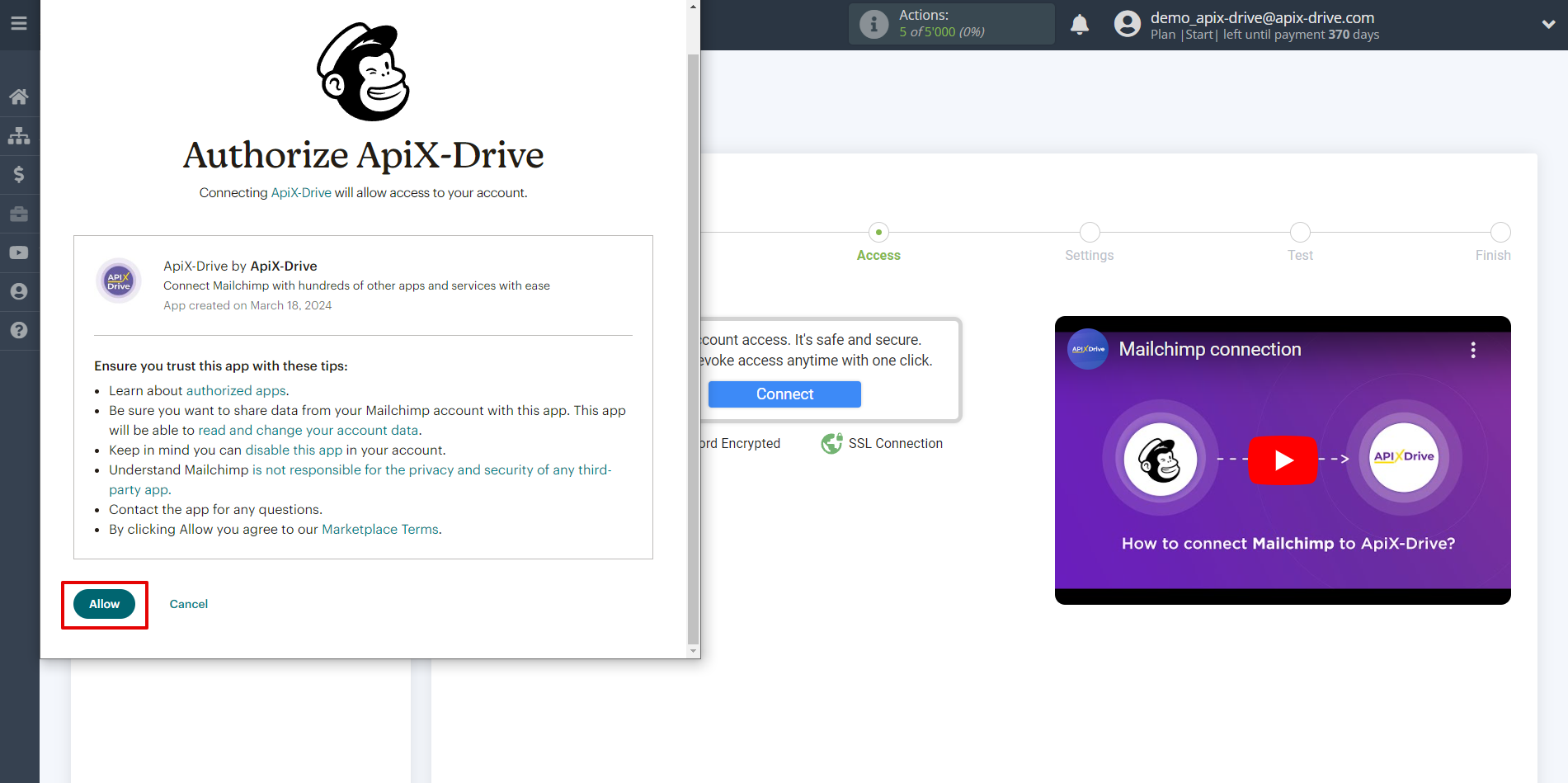This screenshot has width=1568, height=783.
Task: Allow ApiX-Drive access to Mailchimp
Action: coord(105,604)
